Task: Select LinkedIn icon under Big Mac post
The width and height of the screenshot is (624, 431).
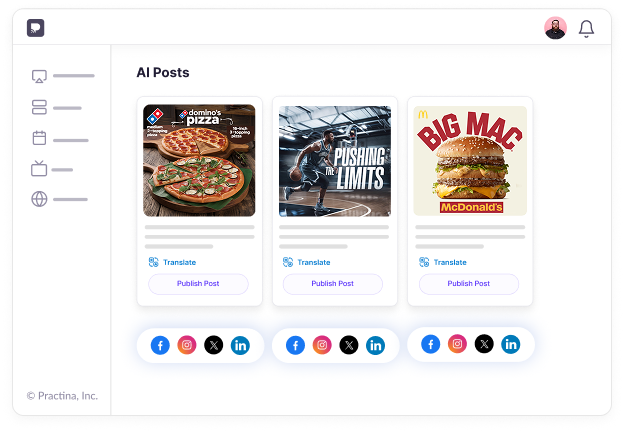Action: (x=511, y=344)
